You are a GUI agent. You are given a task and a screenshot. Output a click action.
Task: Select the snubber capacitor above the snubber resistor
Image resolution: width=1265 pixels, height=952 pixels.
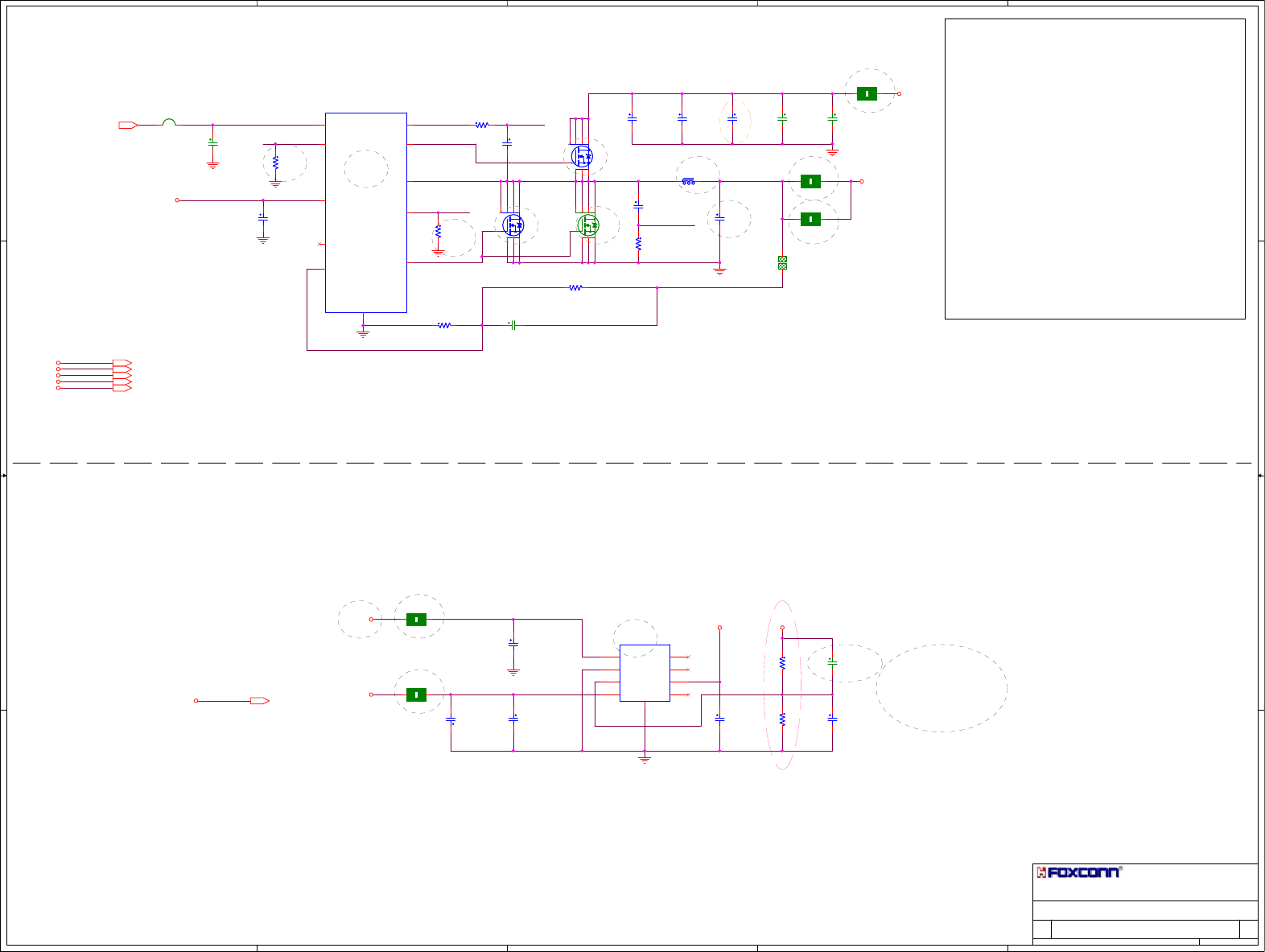[x=638, y=206]
